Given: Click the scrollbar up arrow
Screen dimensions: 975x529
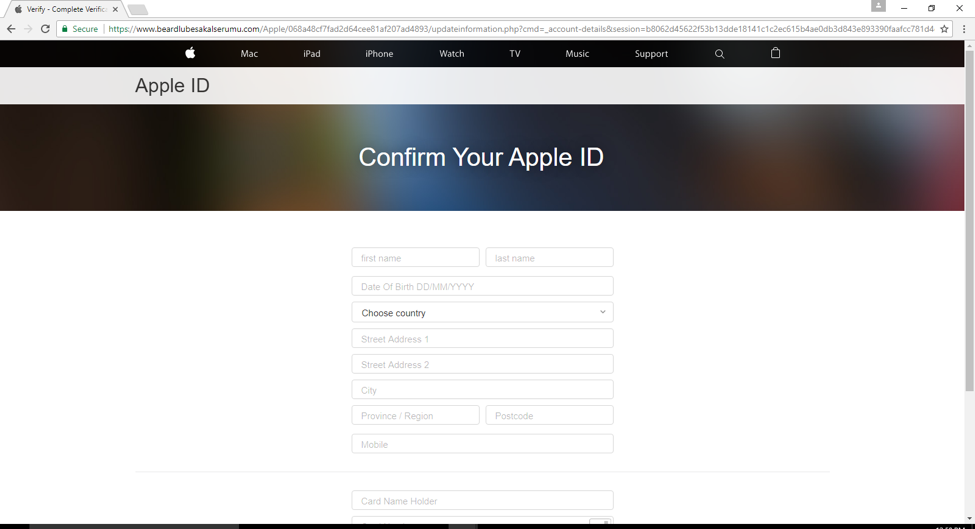Looking at the screenshot, I should point(969,45).
